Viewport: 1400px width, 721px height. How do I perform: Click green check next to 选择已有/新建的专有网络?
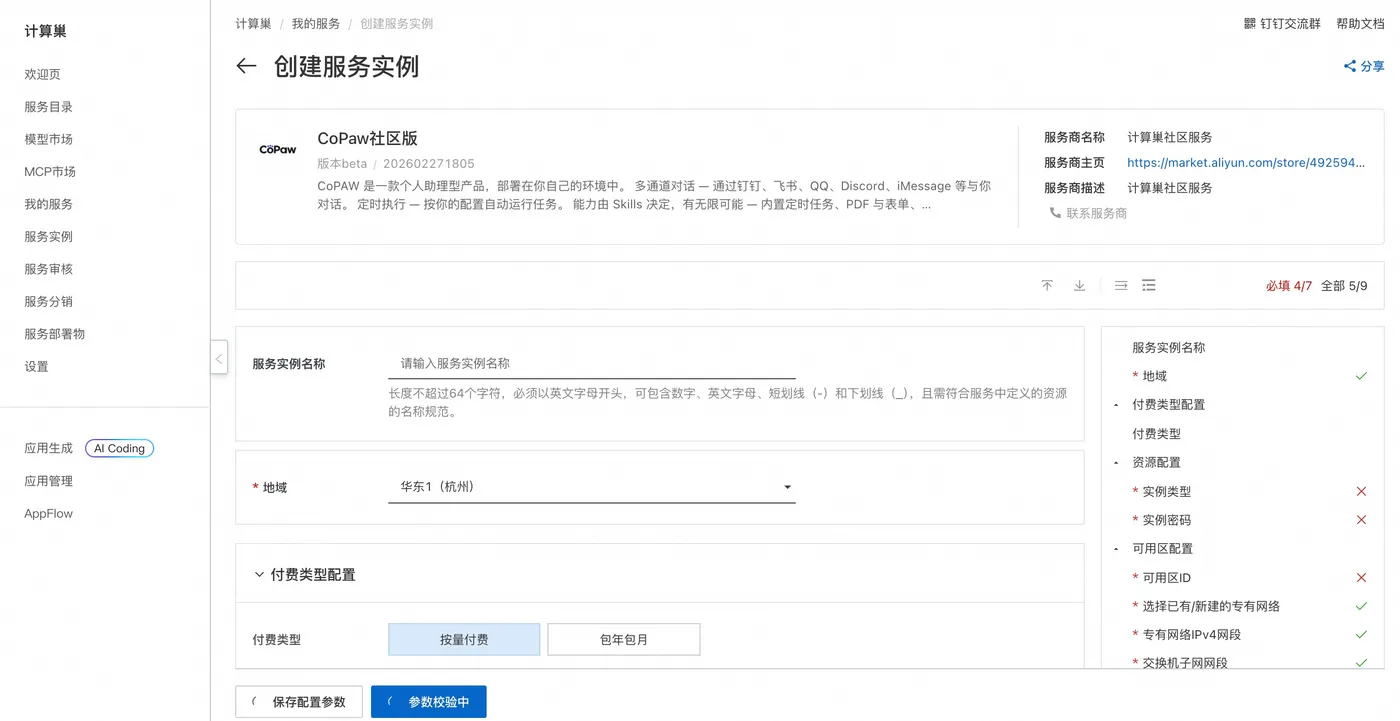coord(1361,606)
